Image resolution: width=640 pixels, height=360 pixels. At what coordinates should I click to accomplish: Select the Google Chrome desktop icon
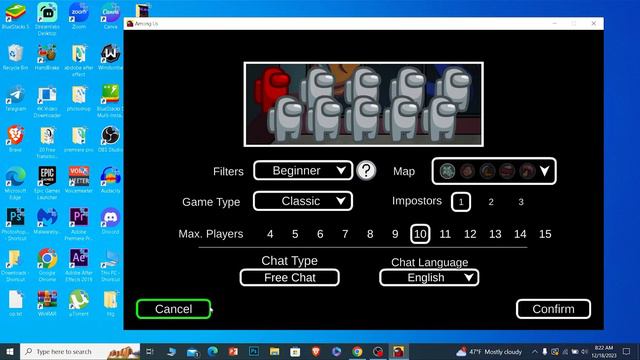pyautogui.click(x=47, y=264)
